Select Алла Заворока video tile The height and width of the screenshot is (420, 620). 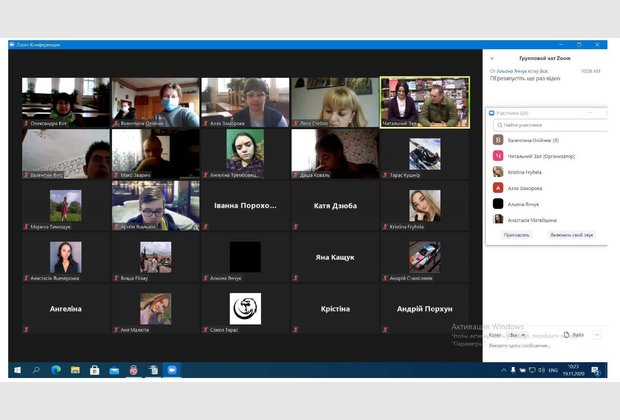(245, 102)
